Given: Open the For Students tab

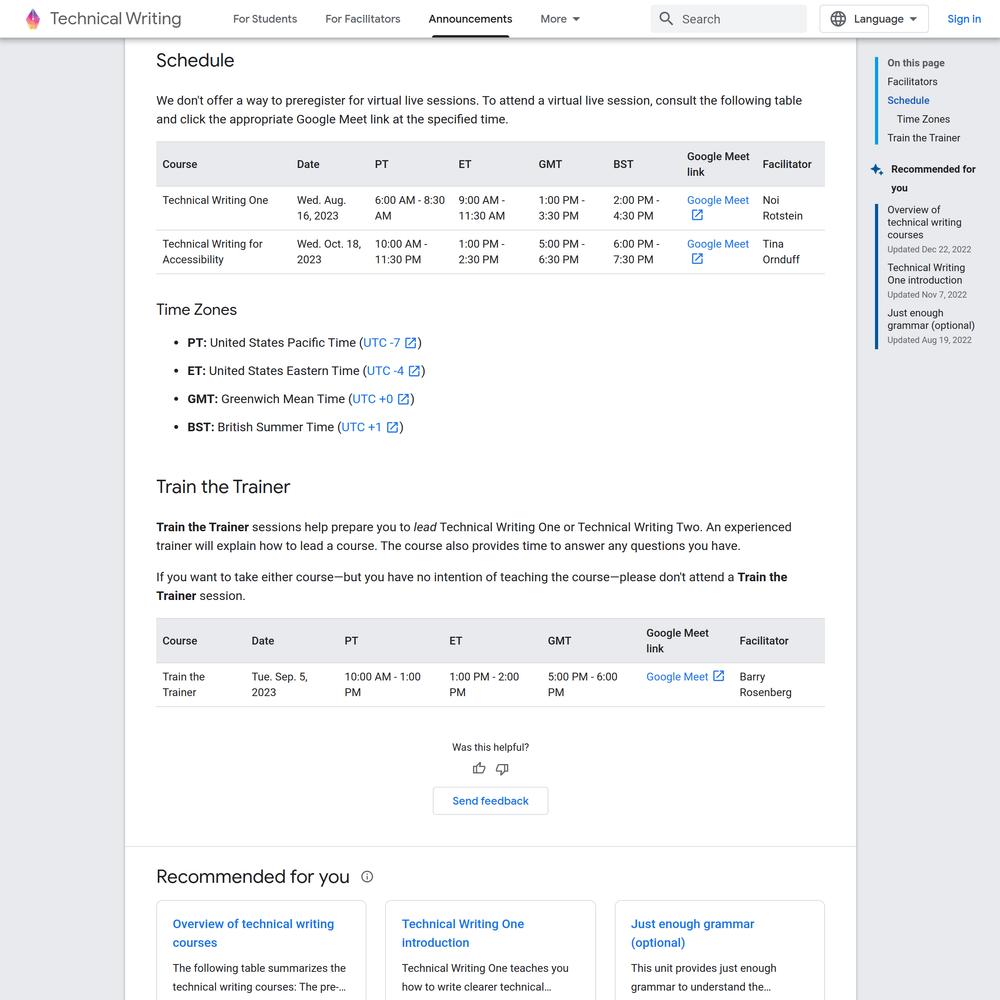Looking at the screenshot, I should (265, 19).
